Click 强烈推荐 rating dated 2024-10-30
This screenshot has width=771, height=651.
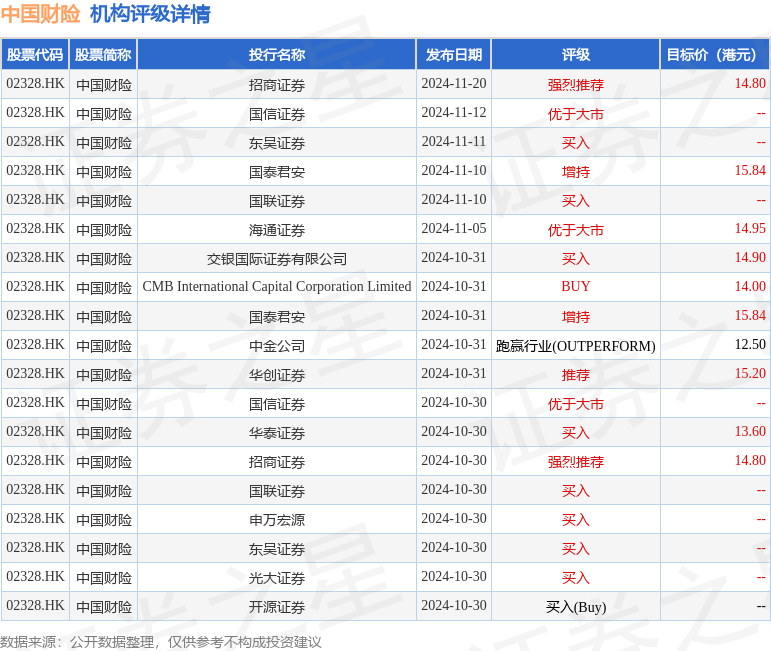[x=576, y=462]
